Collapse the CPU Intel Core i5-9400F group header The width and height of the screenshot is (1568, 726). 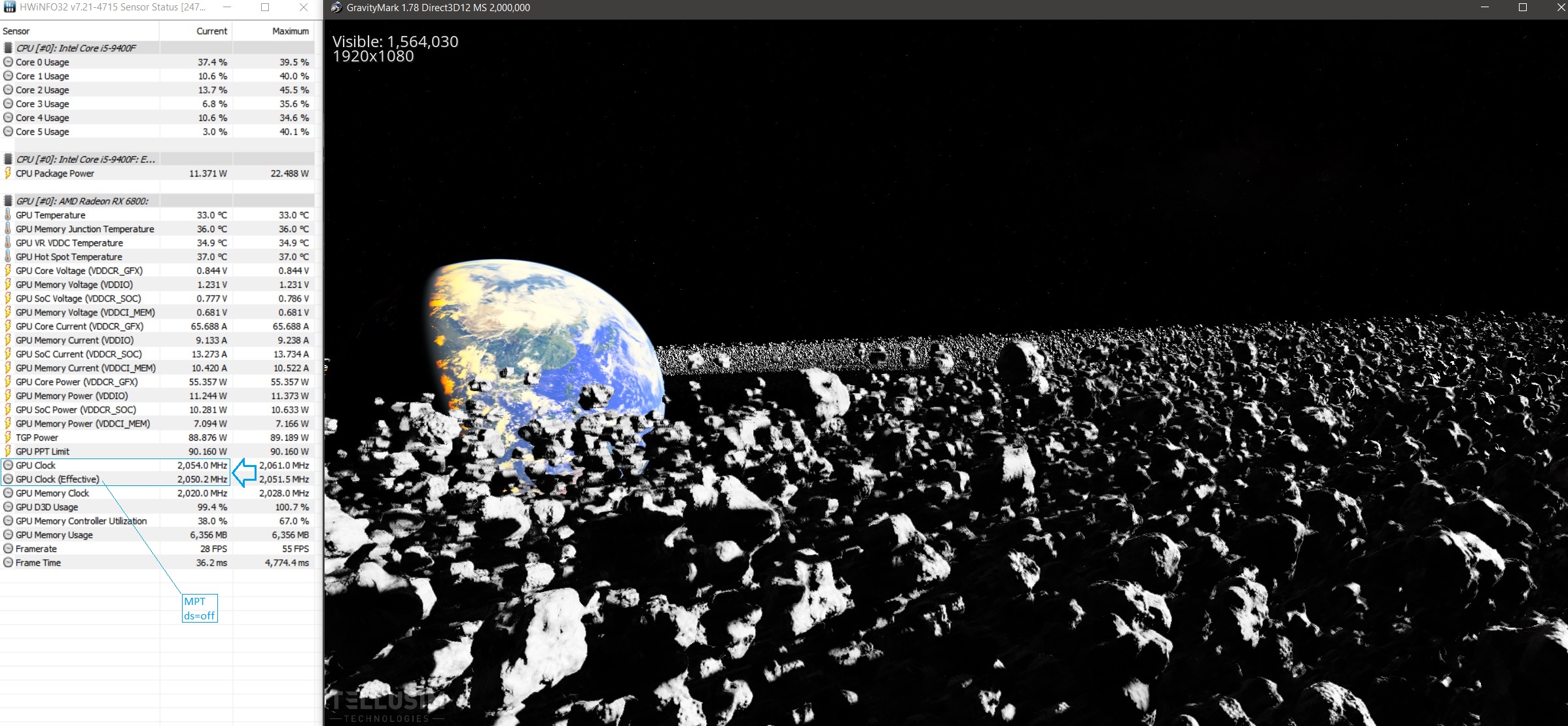click(76, 48)
